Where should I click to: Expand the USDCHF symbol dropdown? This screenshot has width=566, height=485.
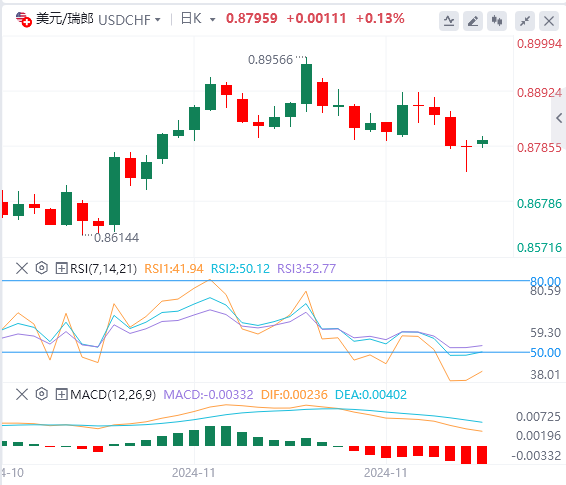[x=158, y=19]
